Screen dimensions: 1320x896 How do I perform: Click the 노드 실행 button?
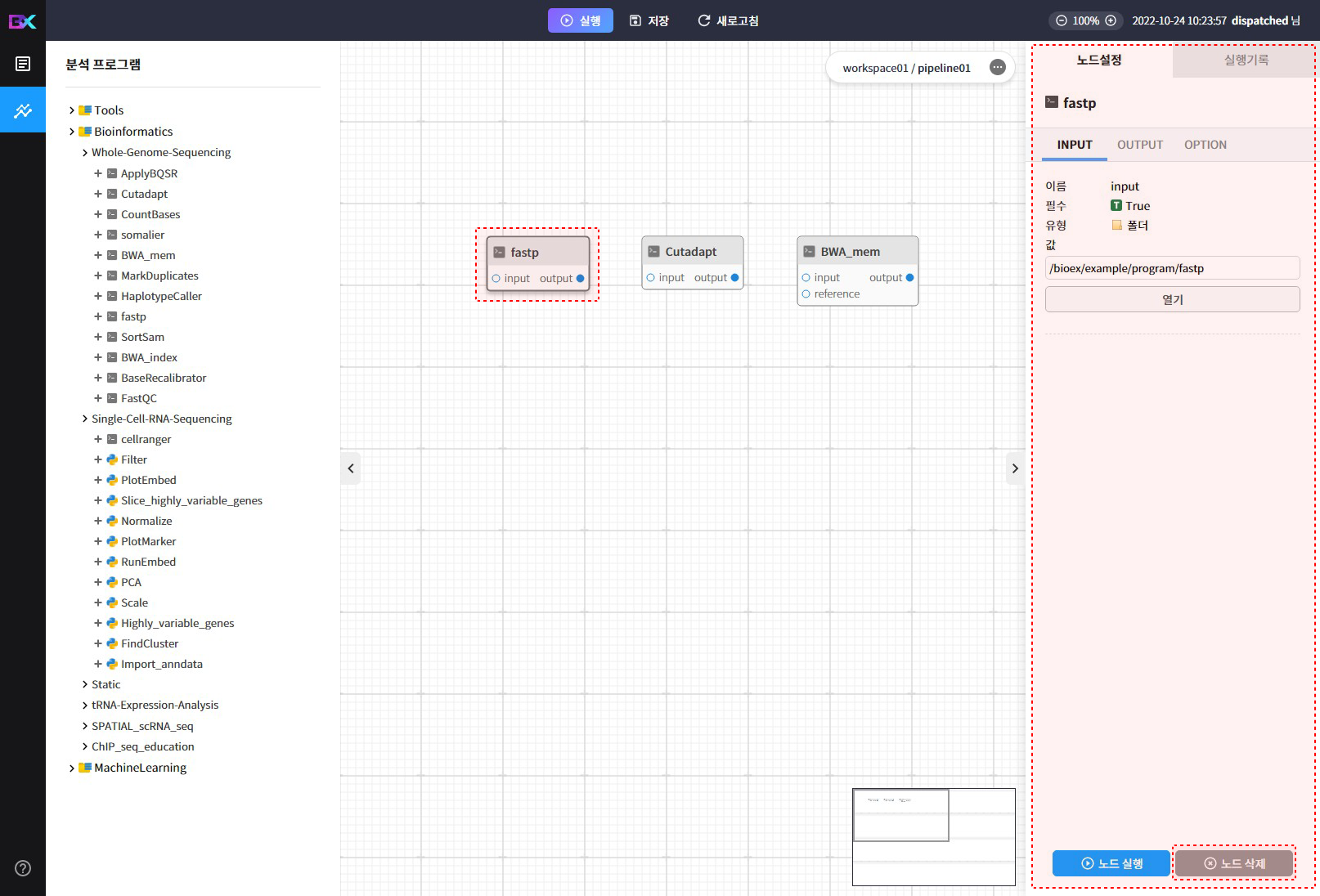pos(1111,863)
